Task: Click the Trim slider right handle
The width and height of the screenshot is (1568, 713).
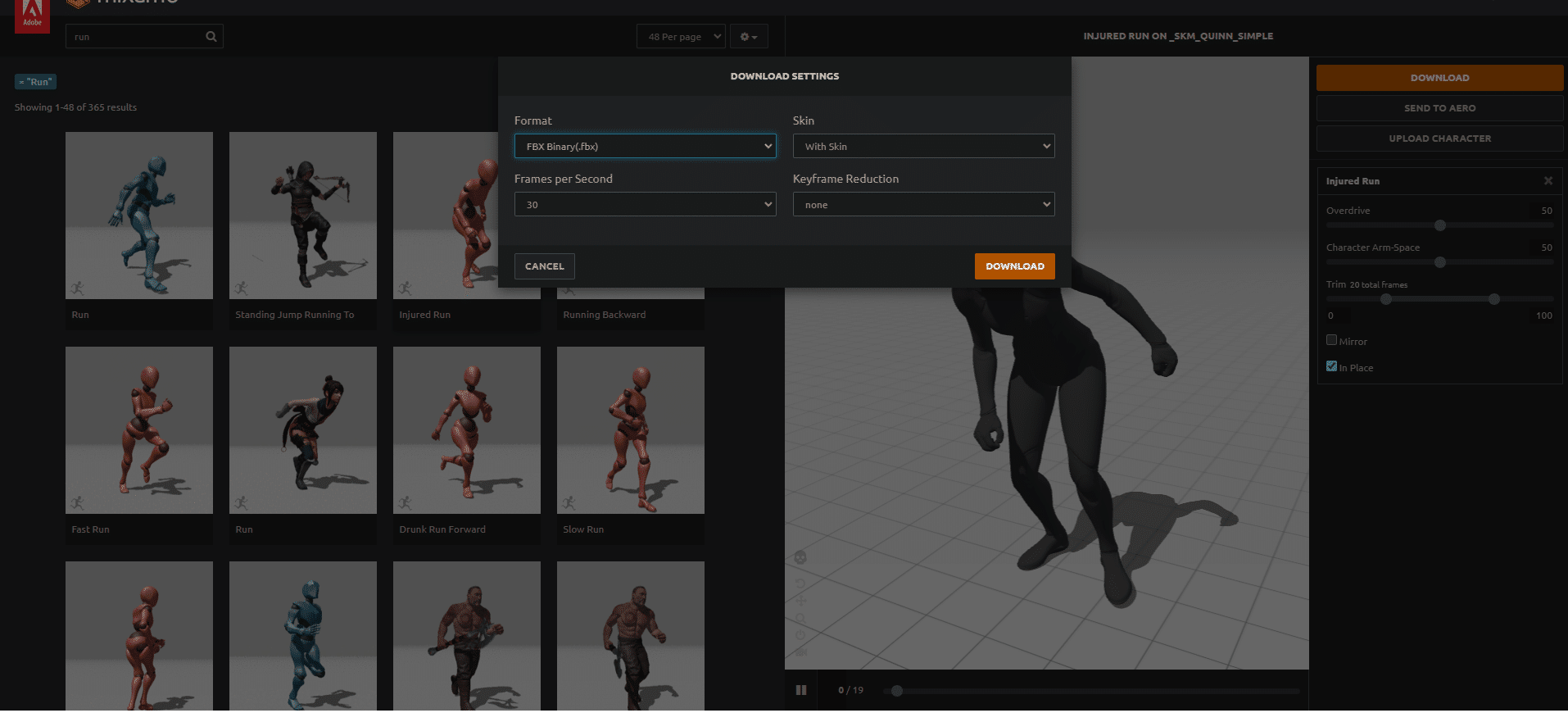Action: (1494, 299)
